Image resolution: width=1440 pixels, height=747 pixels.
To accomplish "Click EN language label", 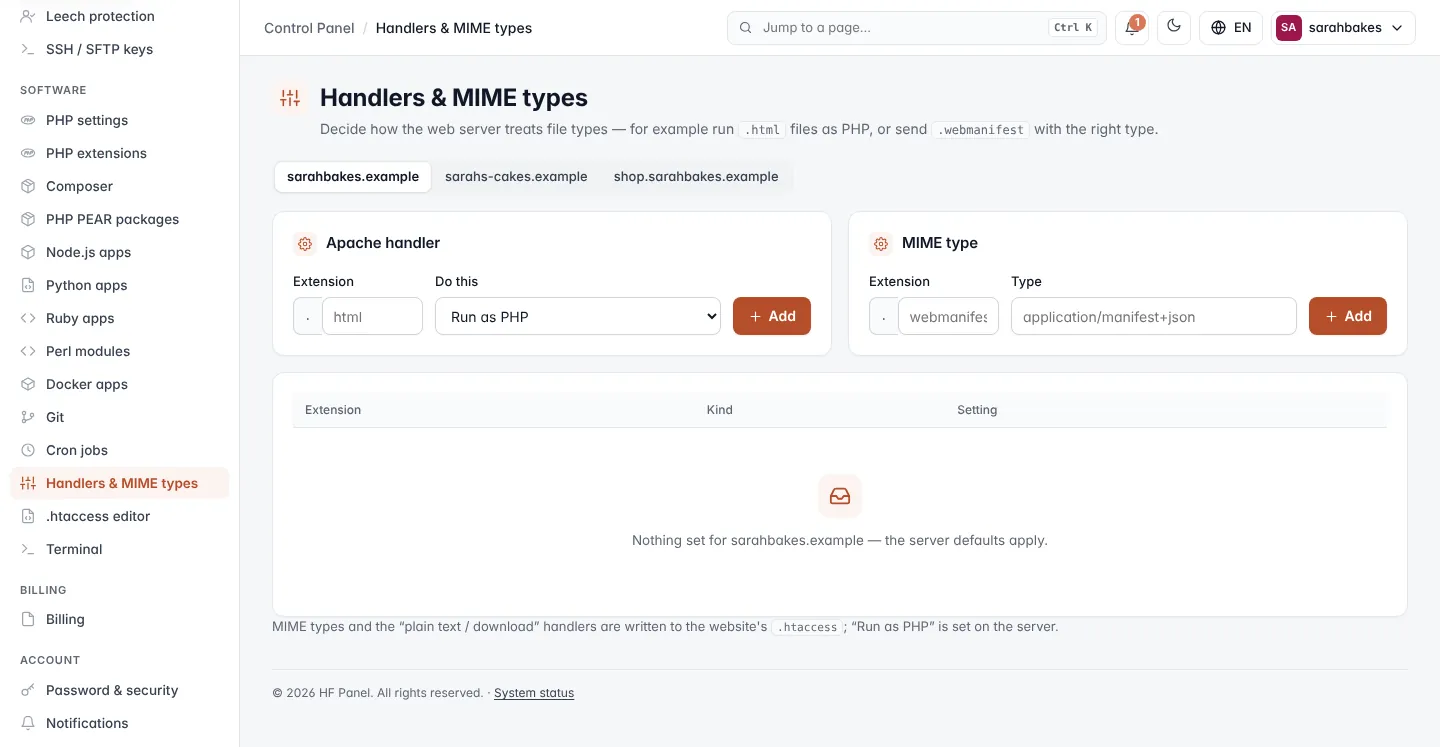I will pos(1243,28).
